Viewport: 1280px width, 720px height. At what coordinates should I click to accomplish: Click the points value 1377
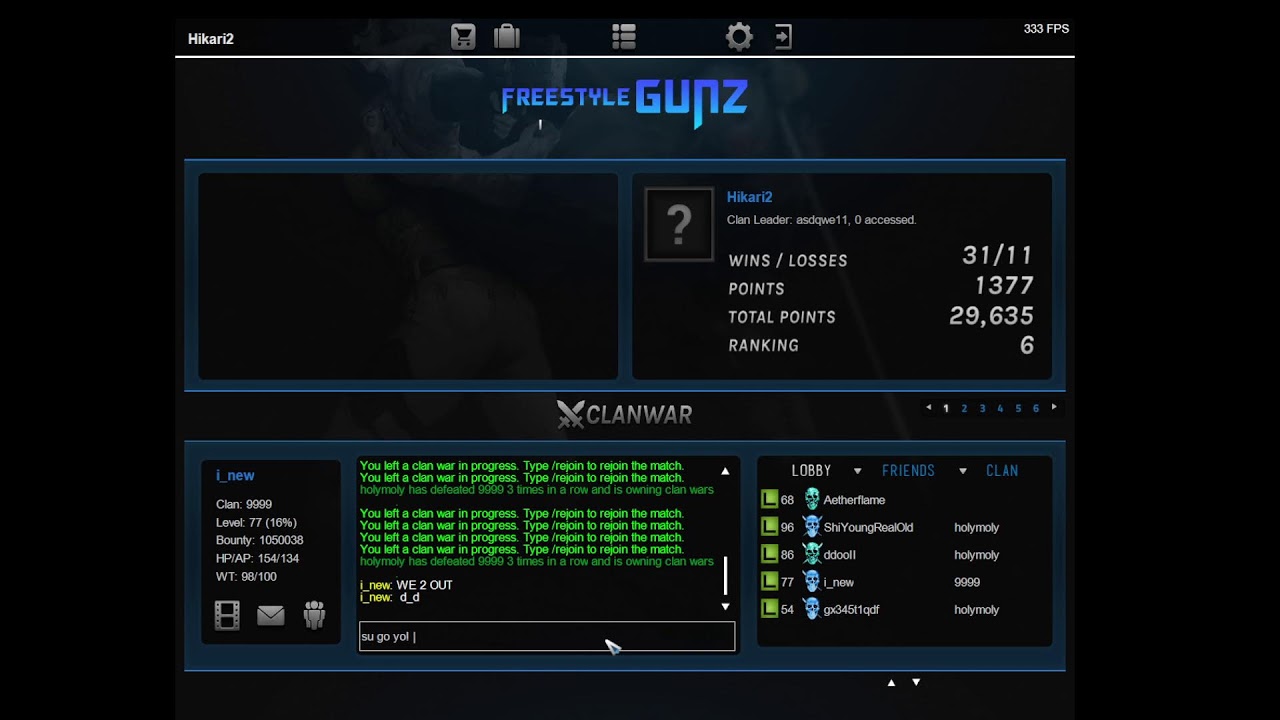[x=1004, y=286]
